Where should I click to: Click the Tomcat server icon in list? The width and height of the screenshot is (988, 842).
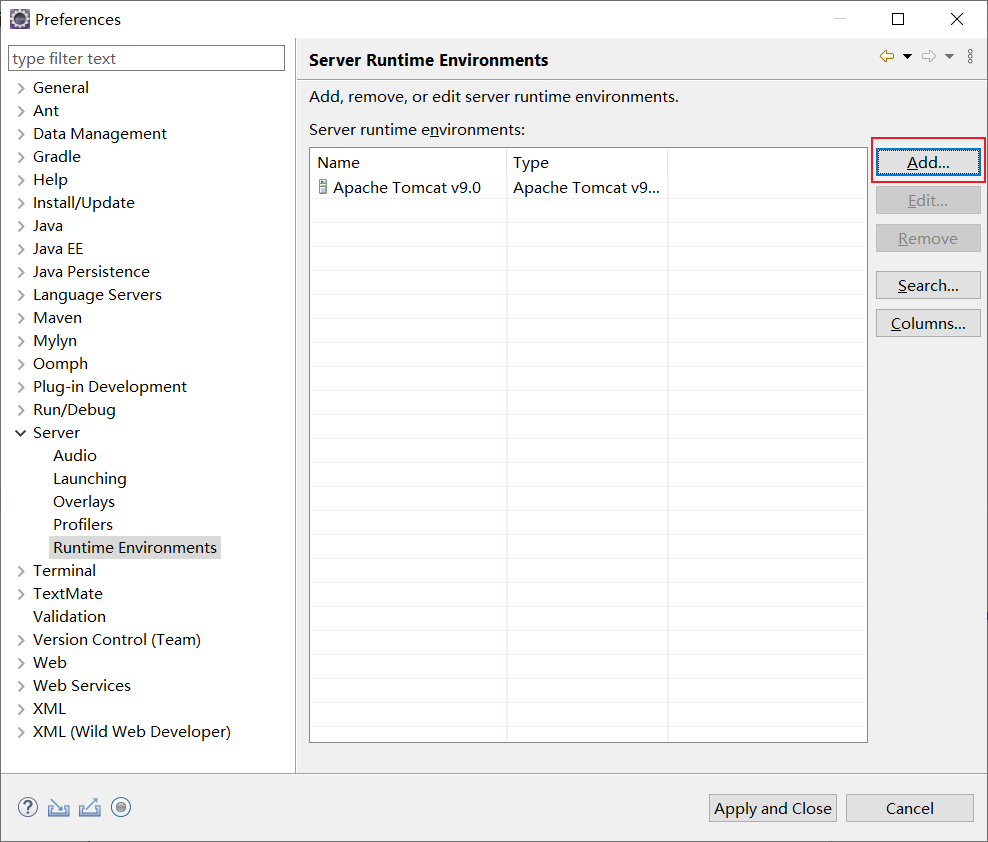click(323, 187)
